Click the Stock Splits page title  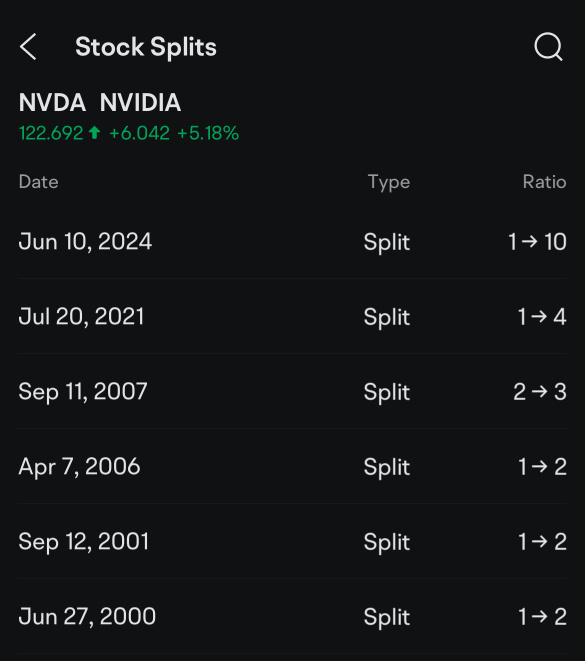click(146, 47)
